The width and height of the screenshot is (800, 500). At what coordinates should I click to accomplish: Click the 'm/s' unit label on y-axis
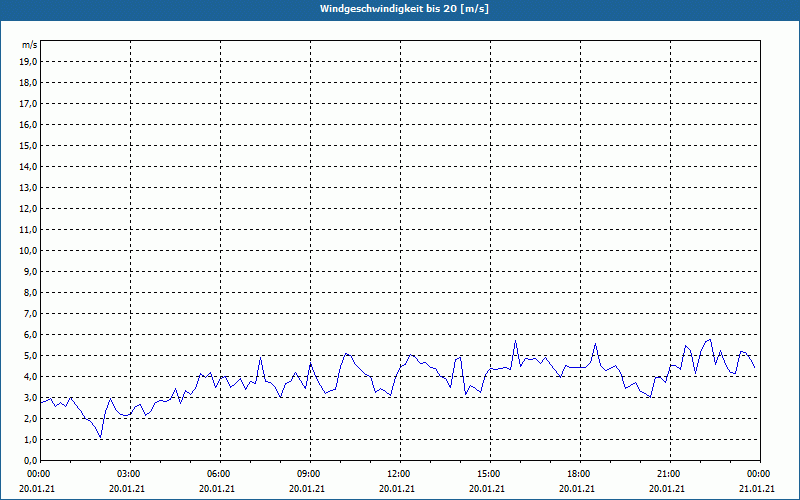click(29, 45)
